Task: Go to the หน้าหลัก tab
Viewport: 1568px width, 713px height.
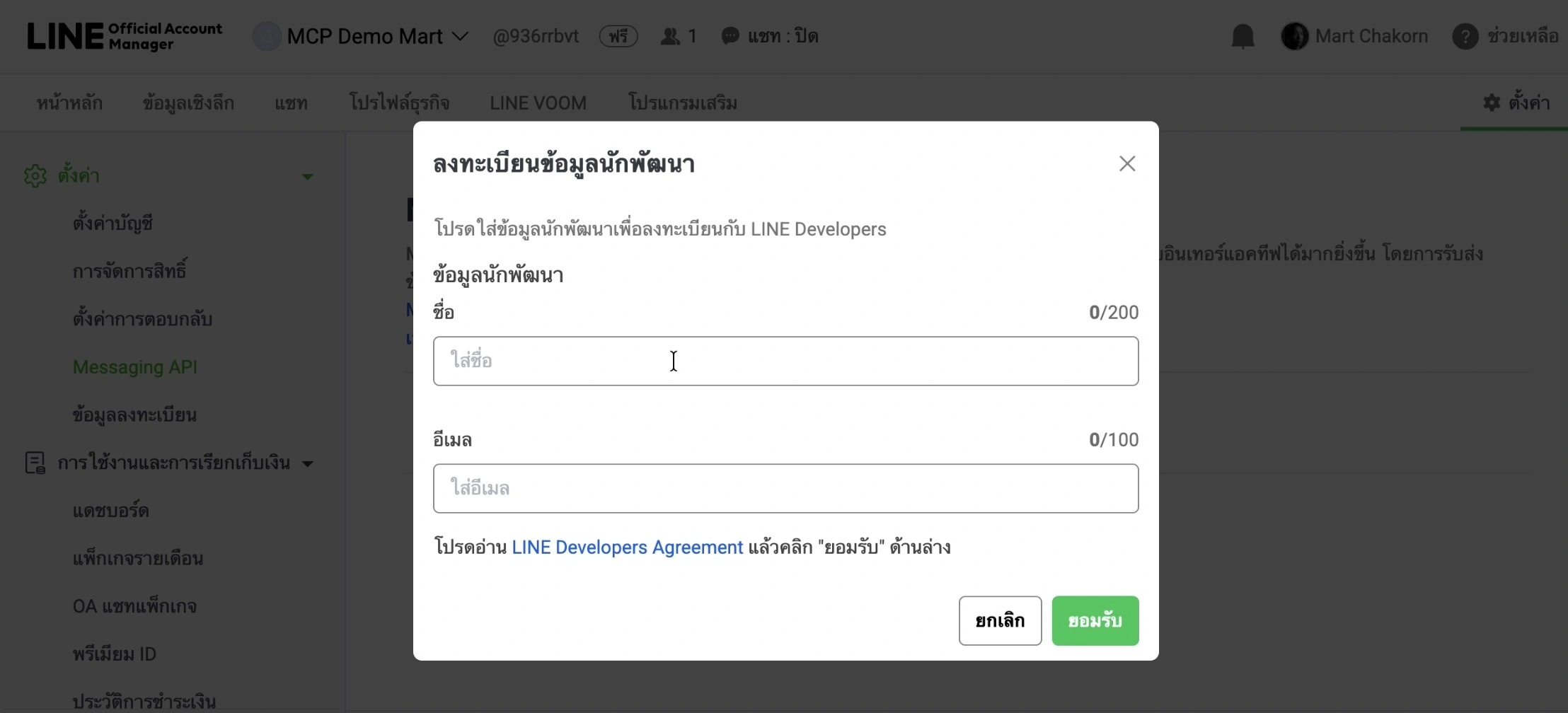Action: [69, 103]
